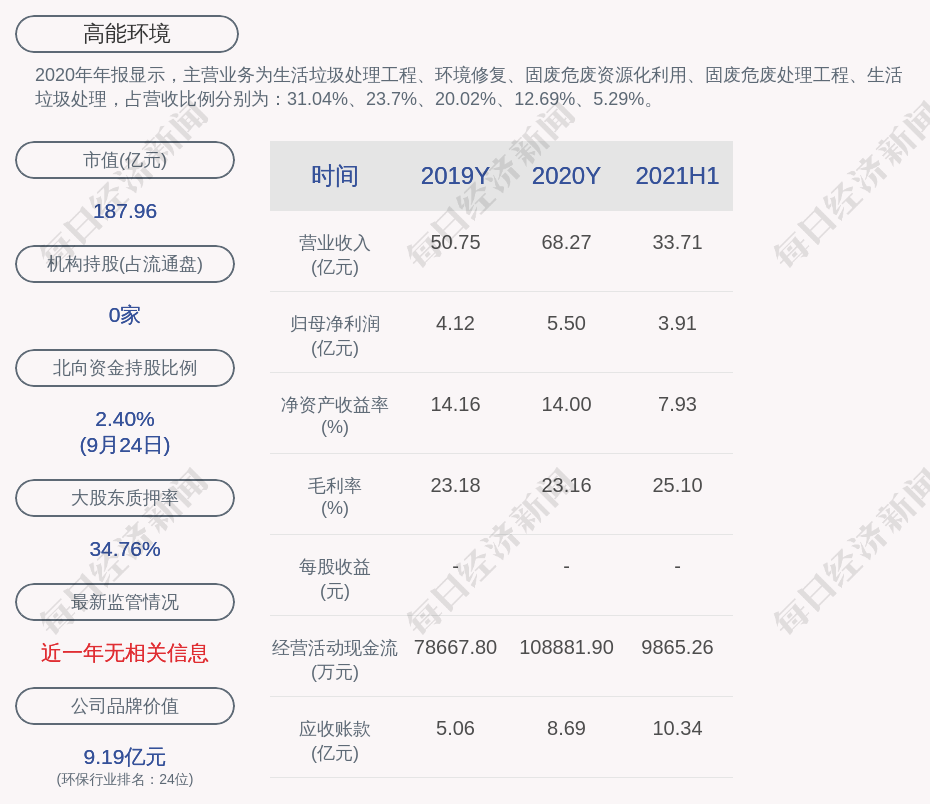
Task: Click the red 近一年无相关信息 text
Action: 125,653
